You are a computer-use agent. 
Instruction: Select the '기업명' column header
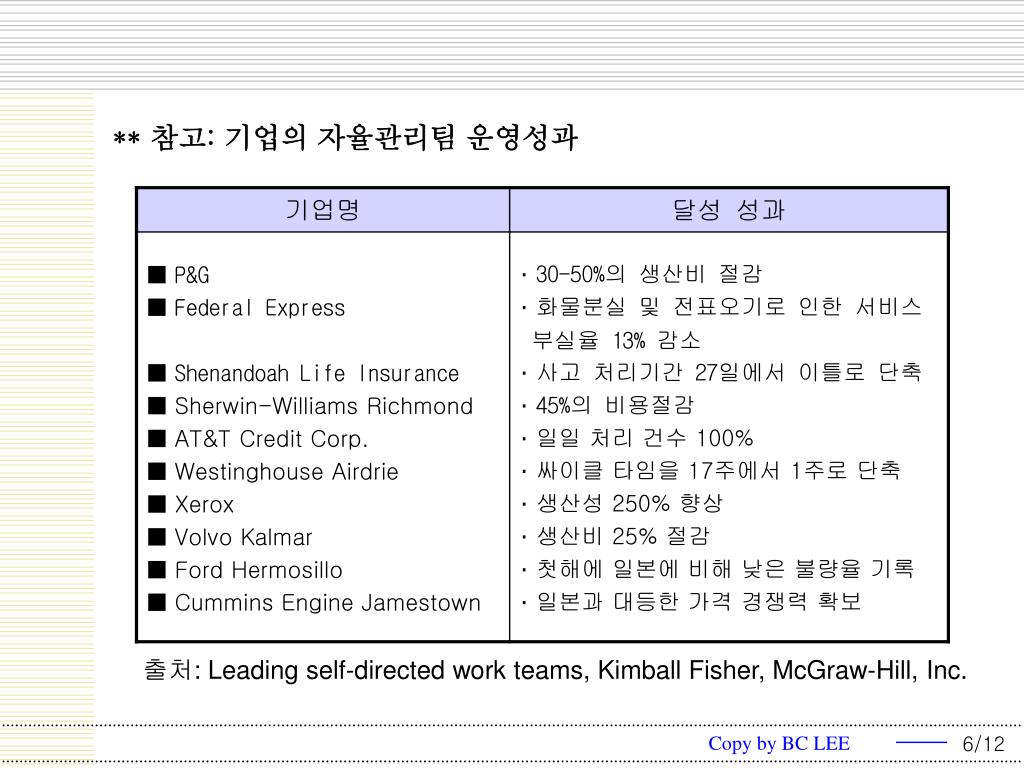323,210
